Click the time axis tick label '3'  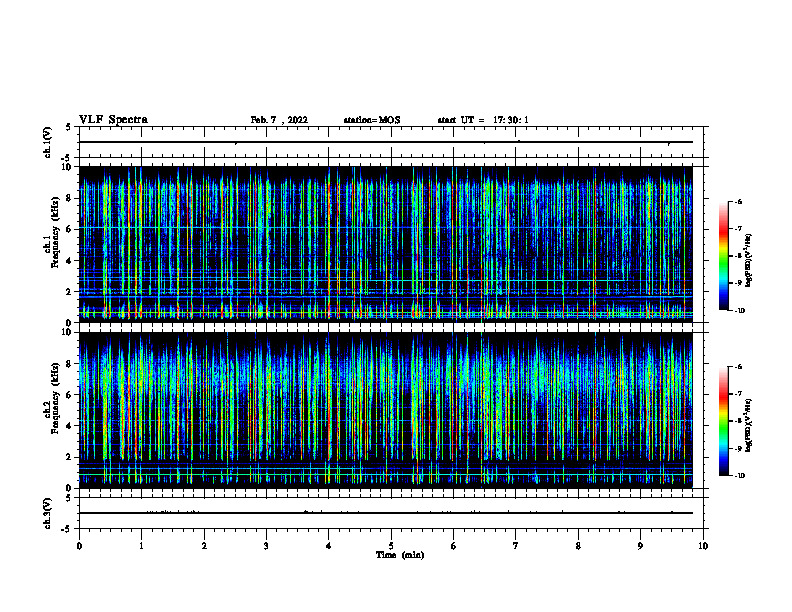(266, 546)
